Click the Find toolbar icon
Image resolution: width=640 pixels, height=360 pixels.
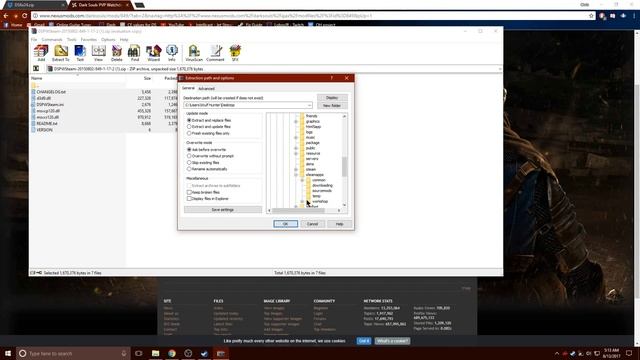click(135, 53)
